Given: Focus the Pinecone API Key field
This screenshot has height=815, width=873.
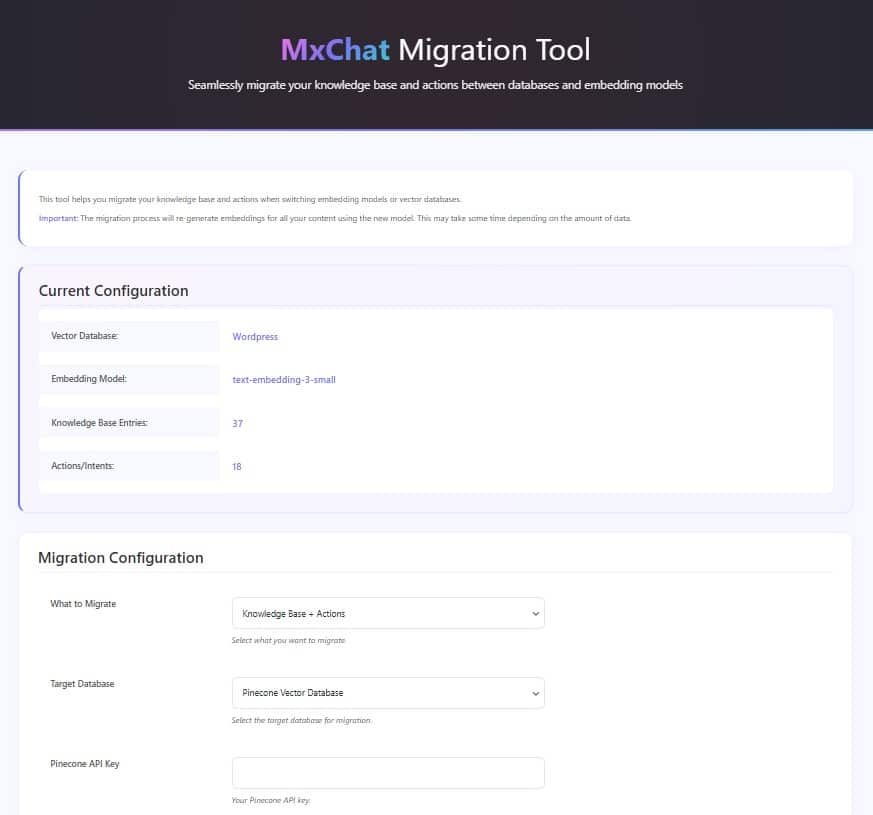Looking at the screenshot, I should click(388, 772).
